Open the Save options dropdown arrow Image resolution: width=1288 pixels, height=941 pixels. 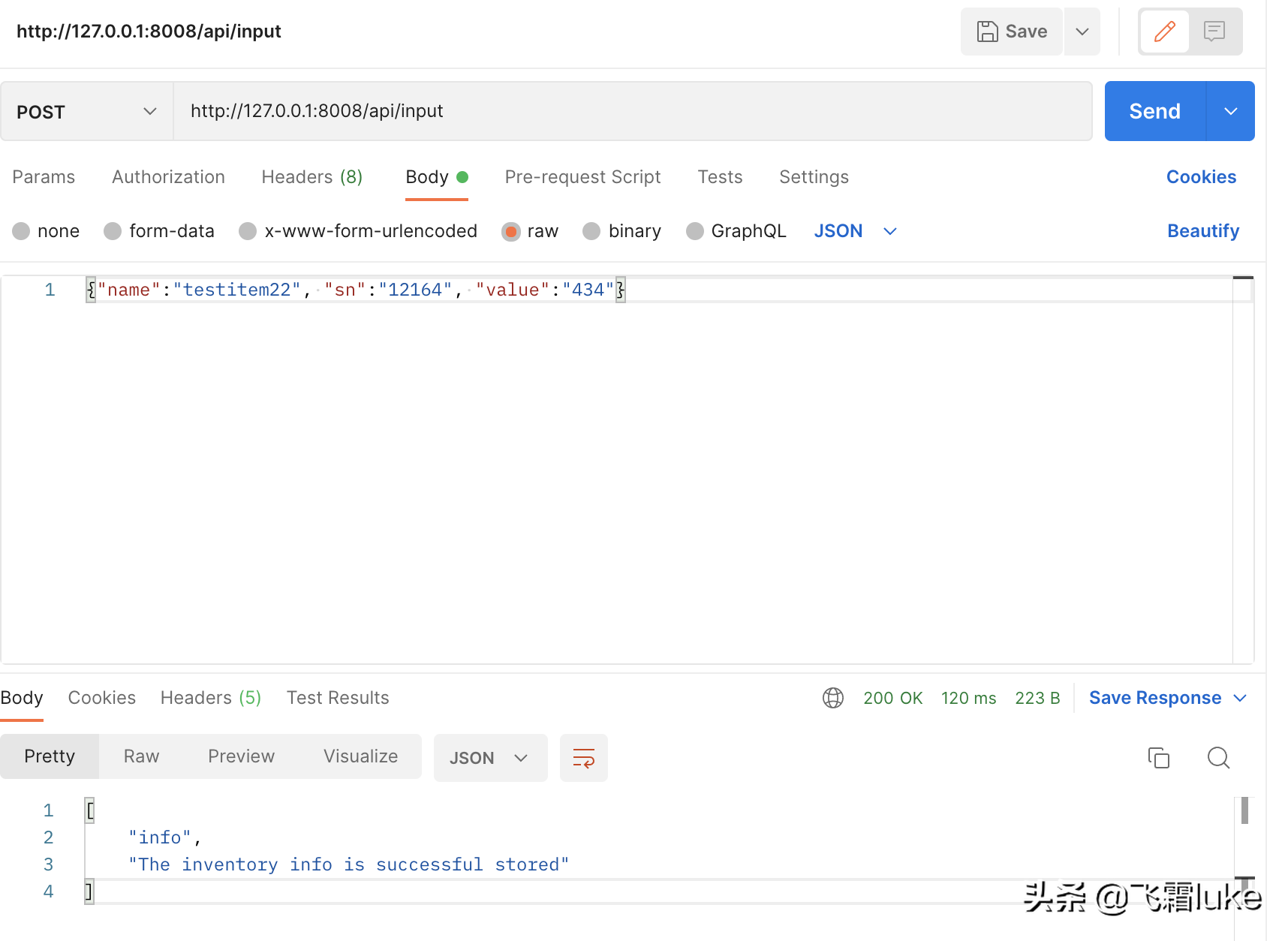[x=1082, y=32]
